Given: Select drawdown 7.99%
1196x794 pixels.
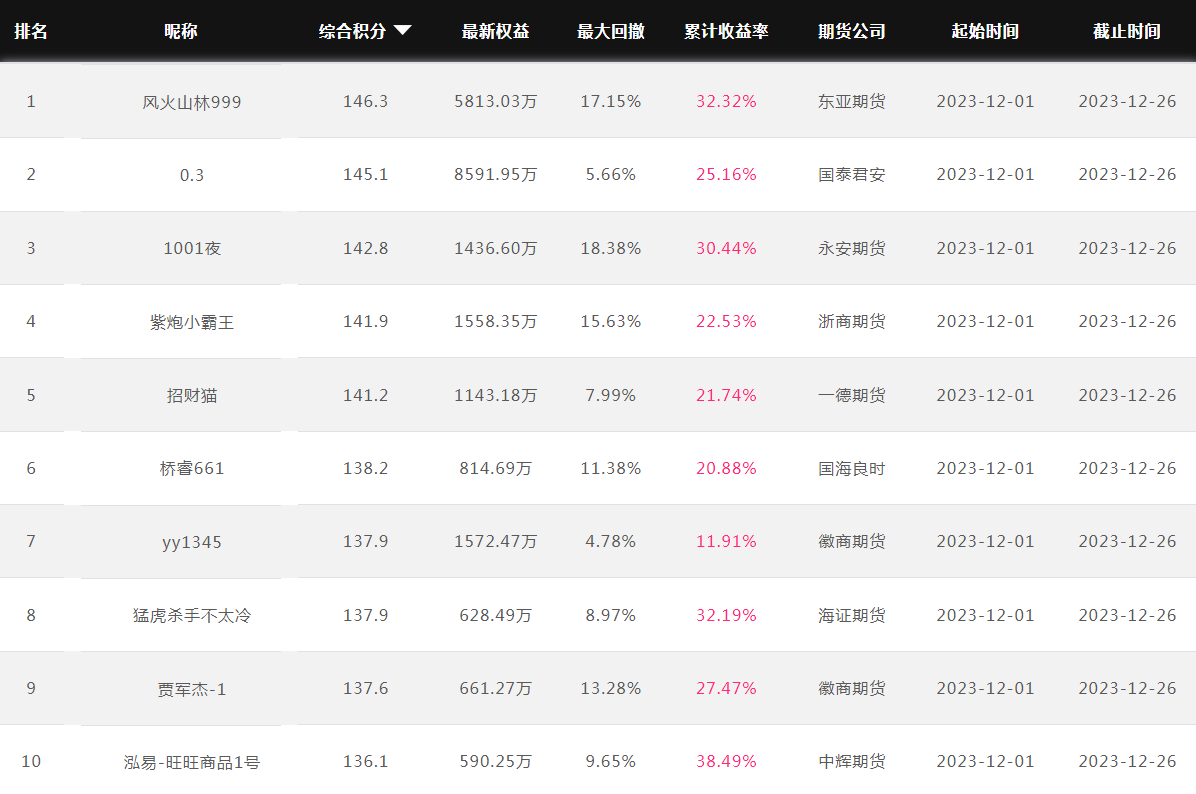Looking at the screenshot, I should click(611, 395).
